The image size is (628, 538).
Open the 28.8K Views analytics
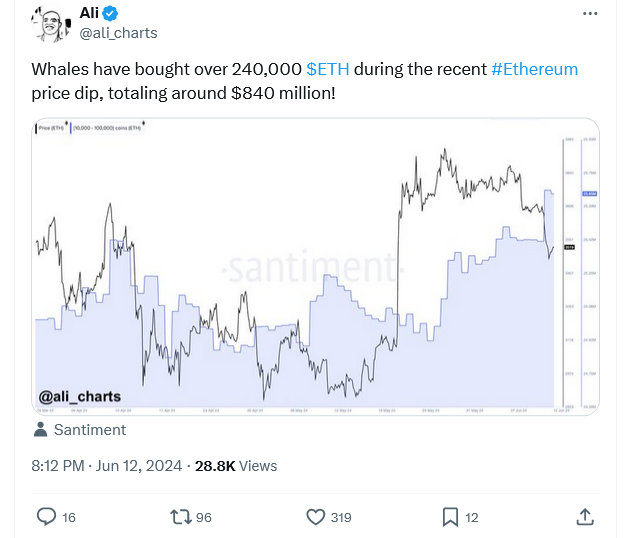pyautogui.click(x=236, y=466)
